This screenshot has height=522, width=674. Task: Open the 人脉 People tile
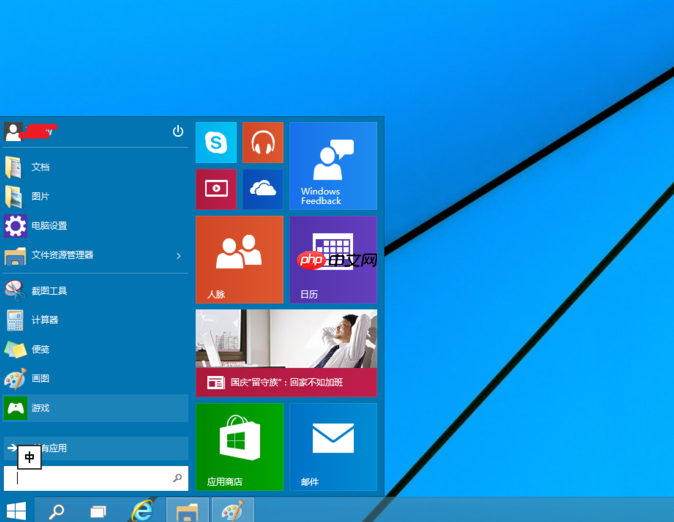239,260
